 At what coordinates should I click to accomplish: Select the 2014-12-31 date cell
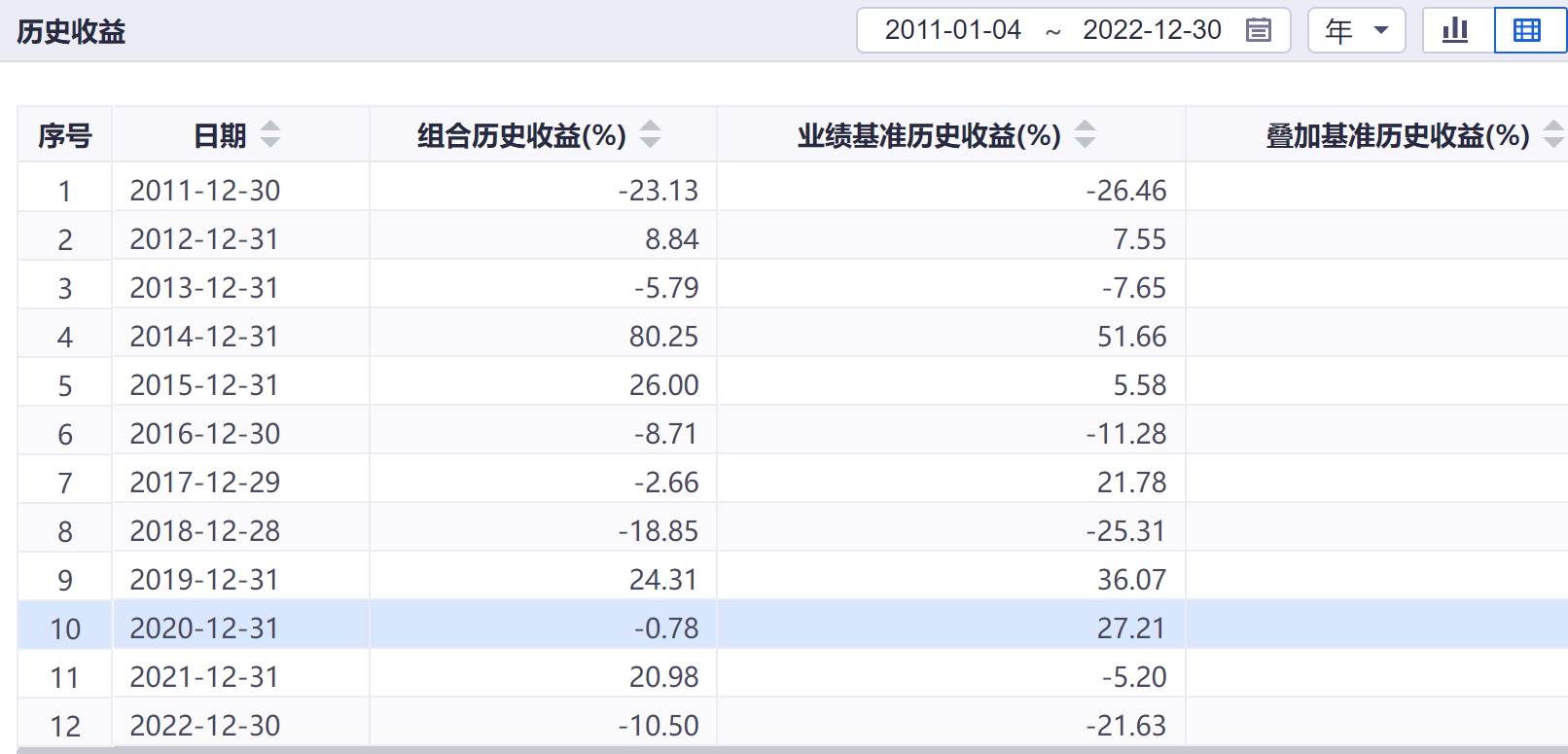tap(204, 337)
